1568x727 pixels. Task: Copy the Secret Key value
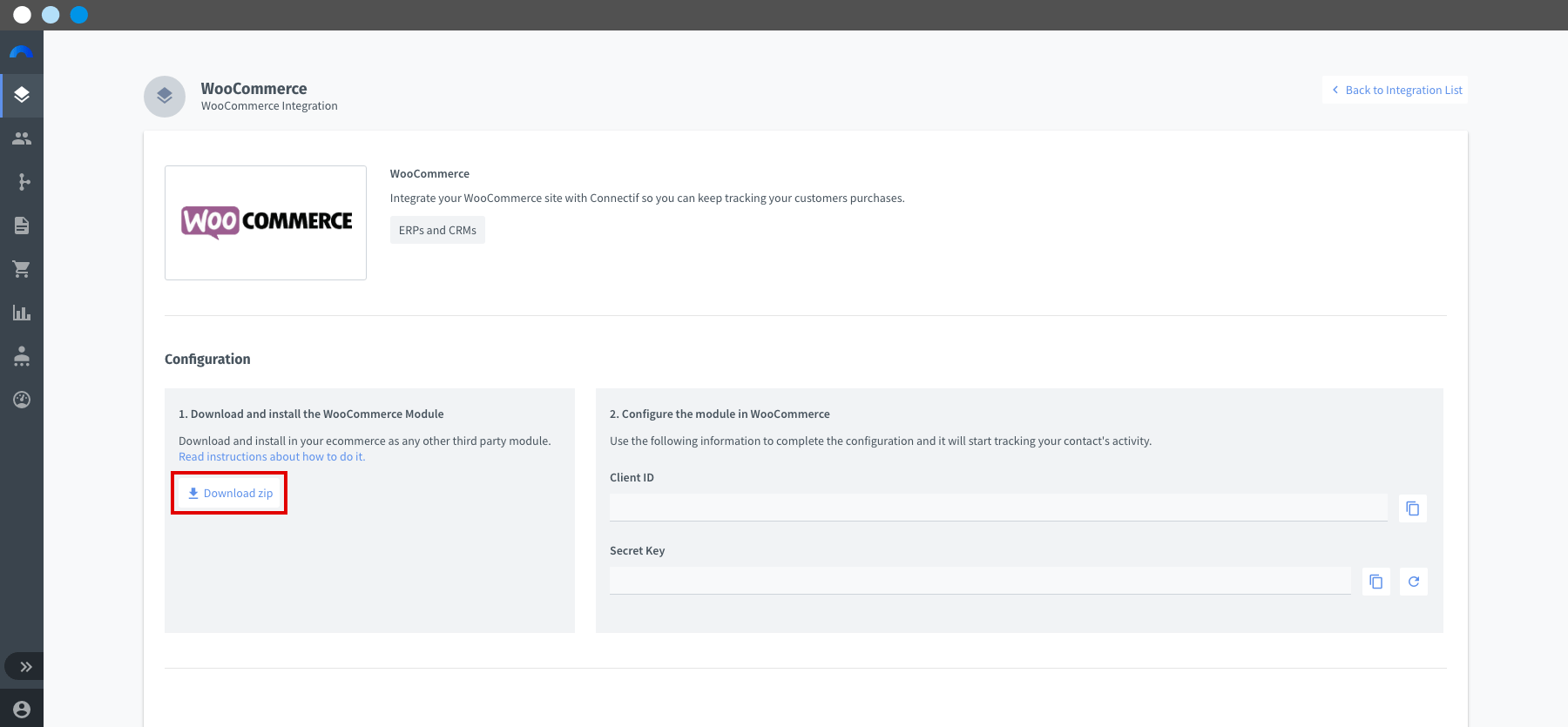[1376, 582]
